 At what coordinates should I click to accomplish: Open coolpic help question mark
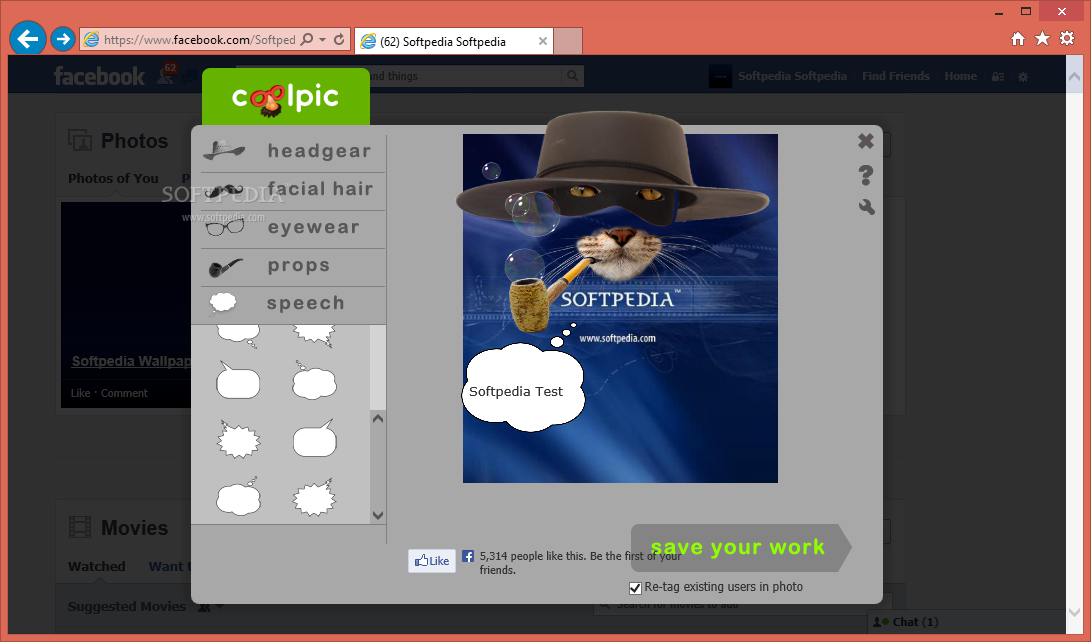click(x=866, y=175)
